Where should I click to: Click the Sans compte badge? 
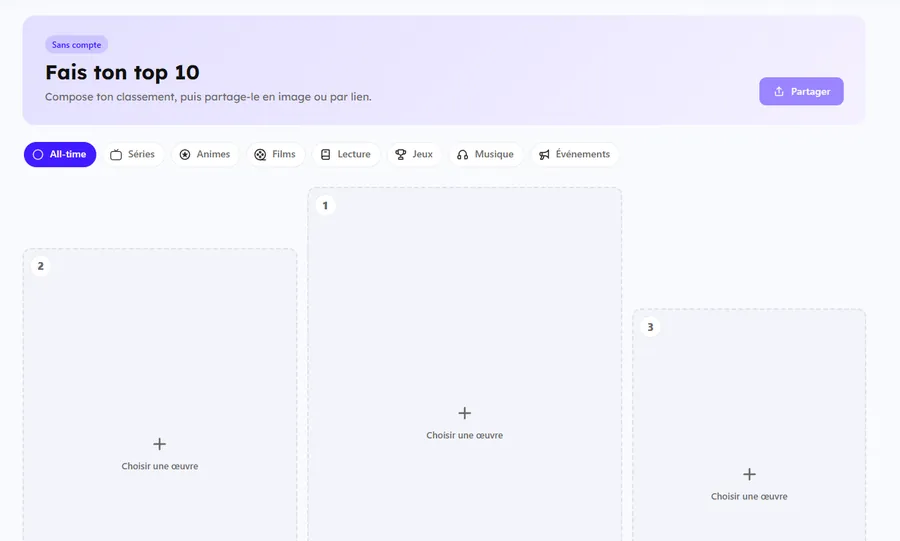[76, 45]
